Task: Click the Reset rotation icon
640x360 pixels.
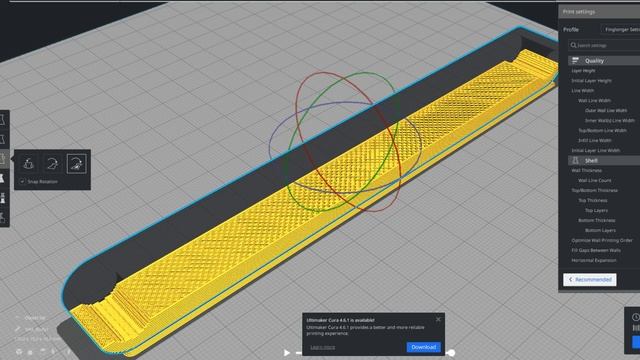Action: [28, 164]
